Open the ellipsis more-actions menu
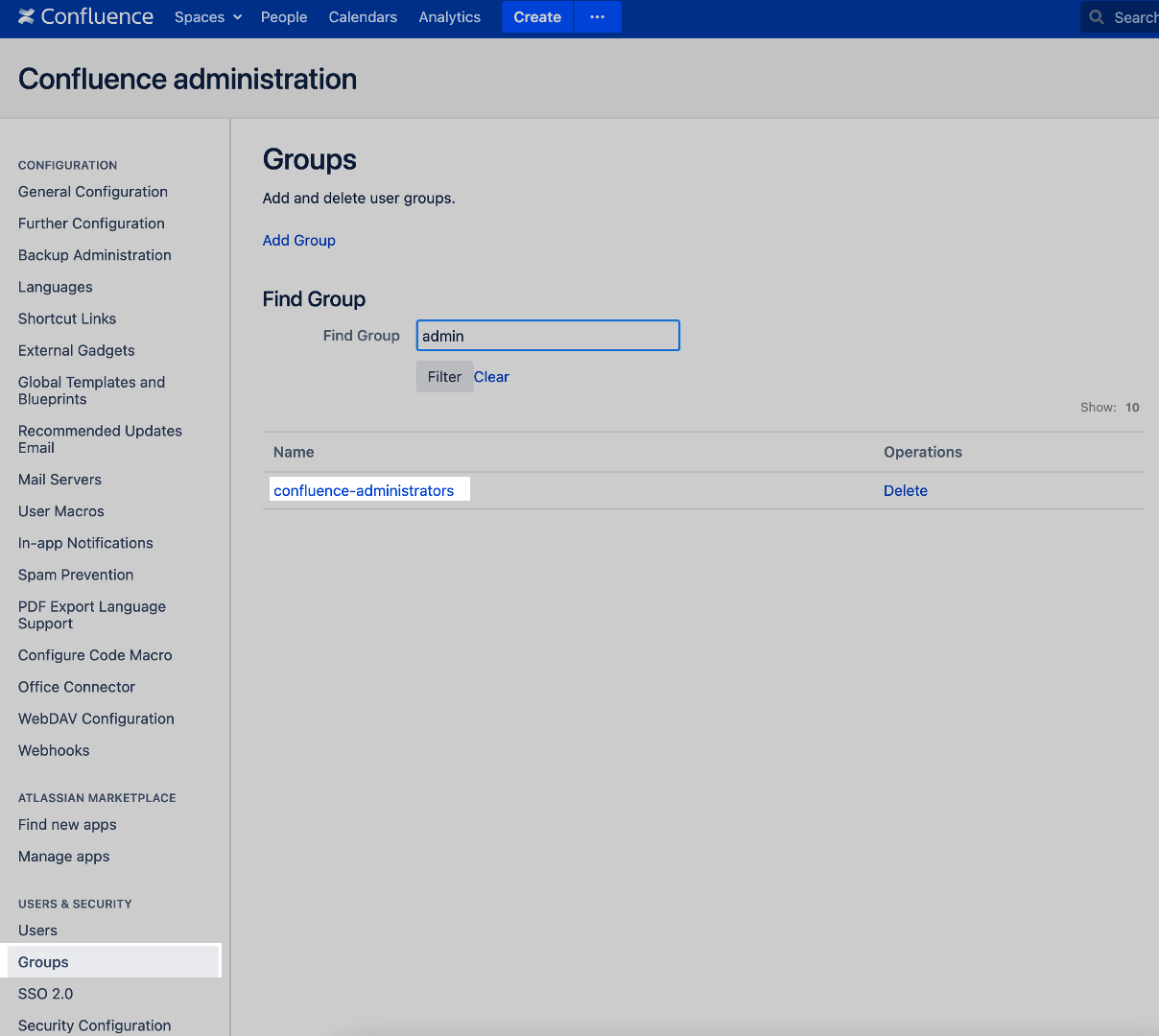Viewport: 1159px width, 1036px height. [x=597, y=16]
